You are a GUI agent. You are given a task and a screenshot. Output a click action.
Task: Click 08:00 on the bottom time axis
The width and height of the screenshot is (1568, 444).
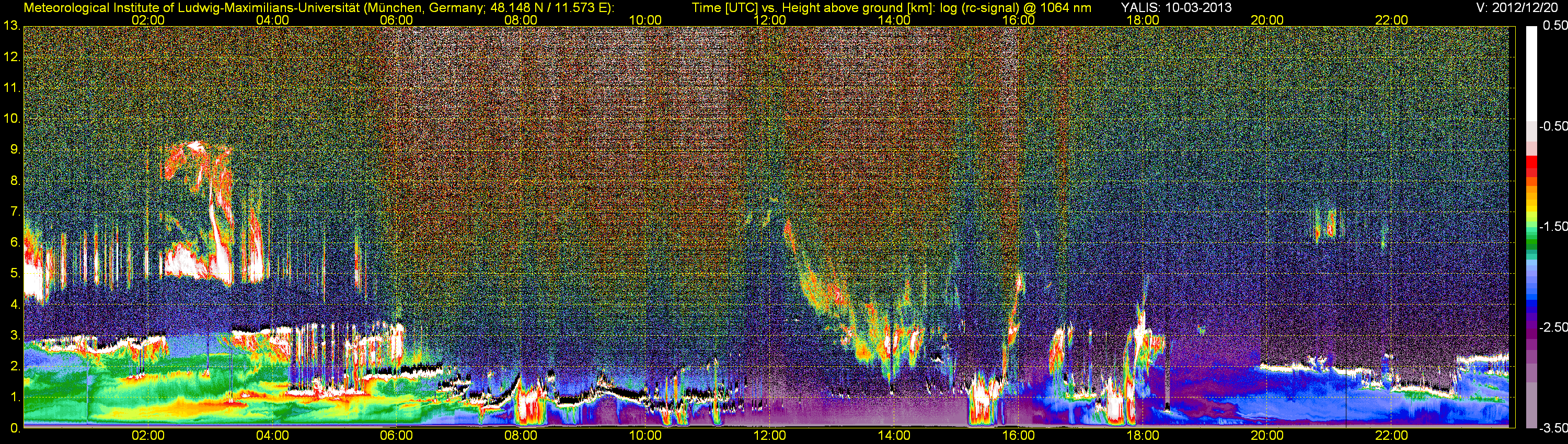tap(521, 436)
